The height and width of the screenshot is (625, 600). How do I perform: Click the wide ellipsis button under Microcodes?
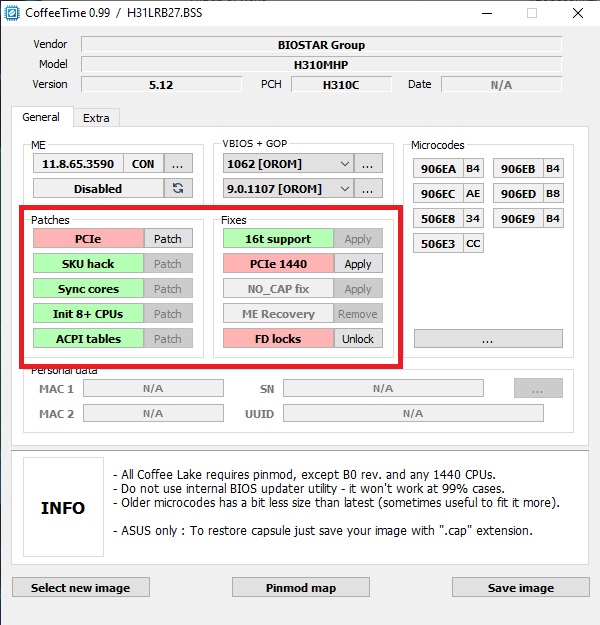(488, 338)
